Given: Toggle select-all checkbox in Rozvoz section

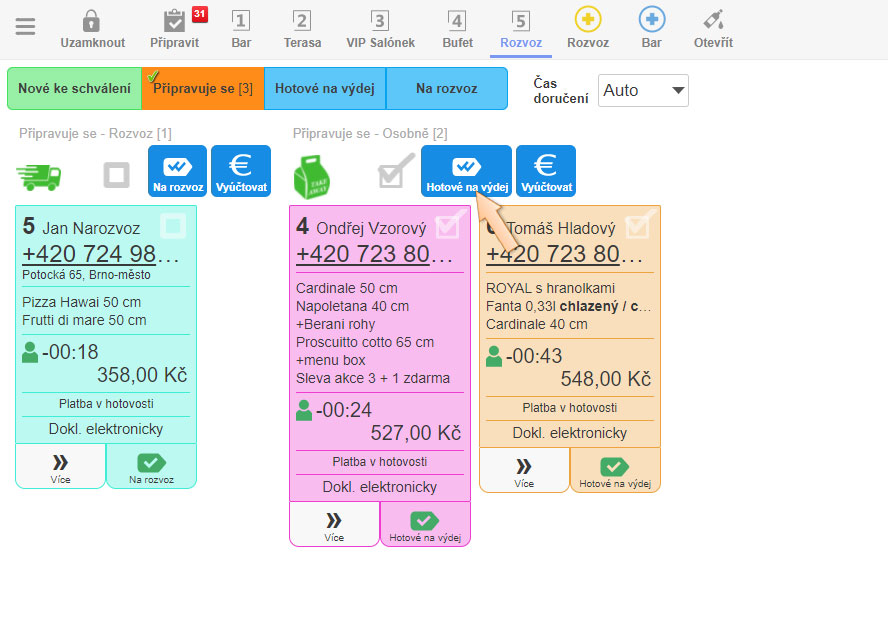Looking at the screenshot, I should point(117,175).
